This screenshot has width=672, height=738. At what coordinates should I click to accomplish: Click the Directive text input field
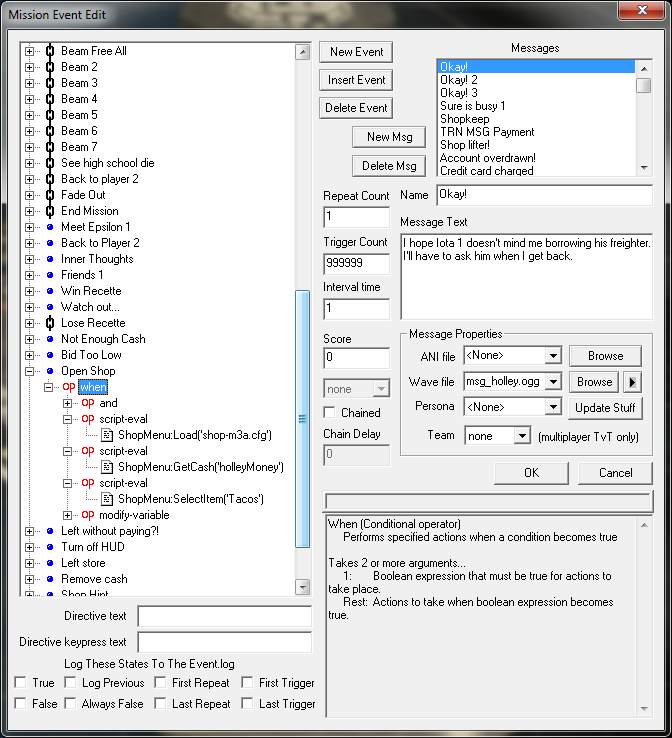click(225, 616)
